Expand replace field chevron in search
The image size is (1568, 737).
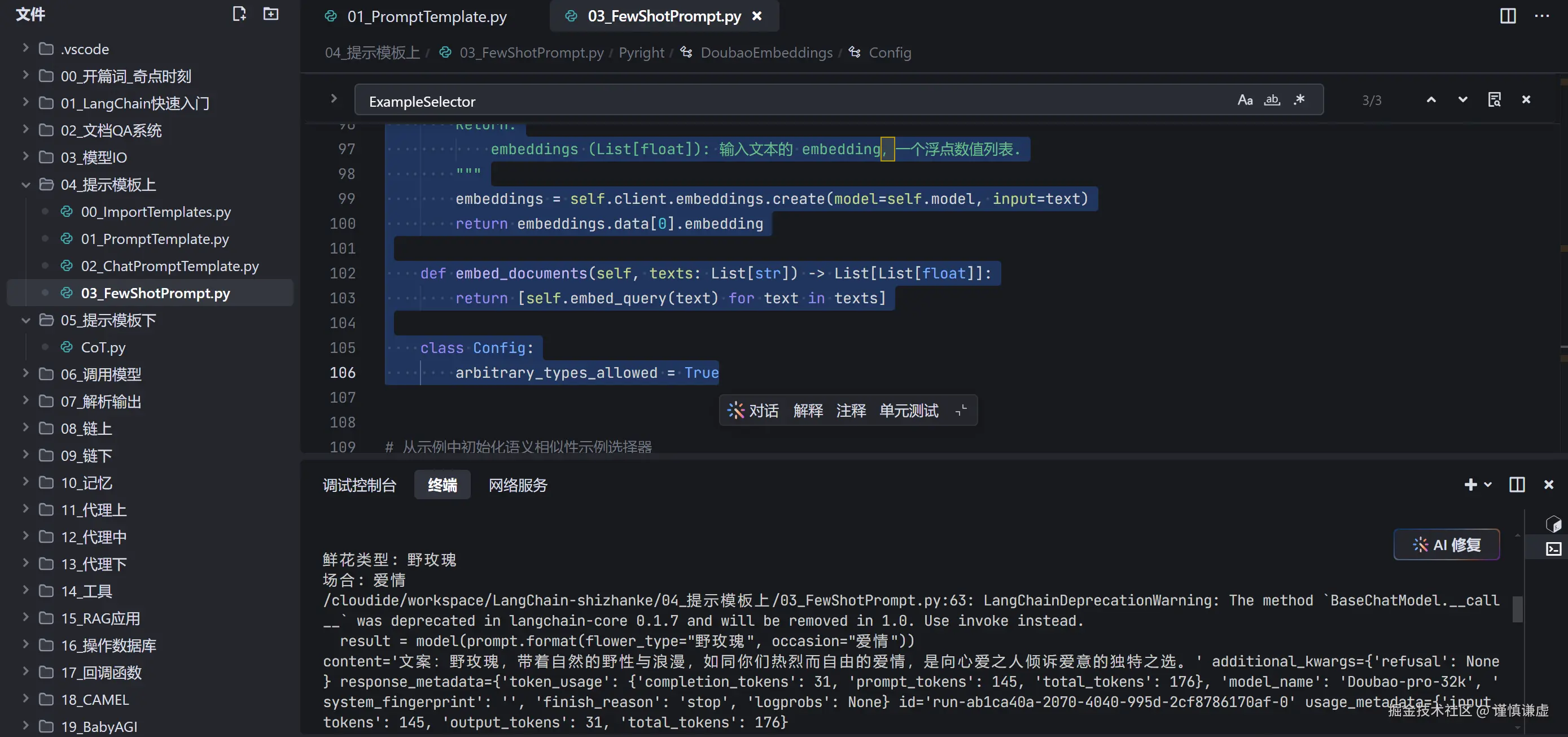pyautogui.click(x=334, y=99)
